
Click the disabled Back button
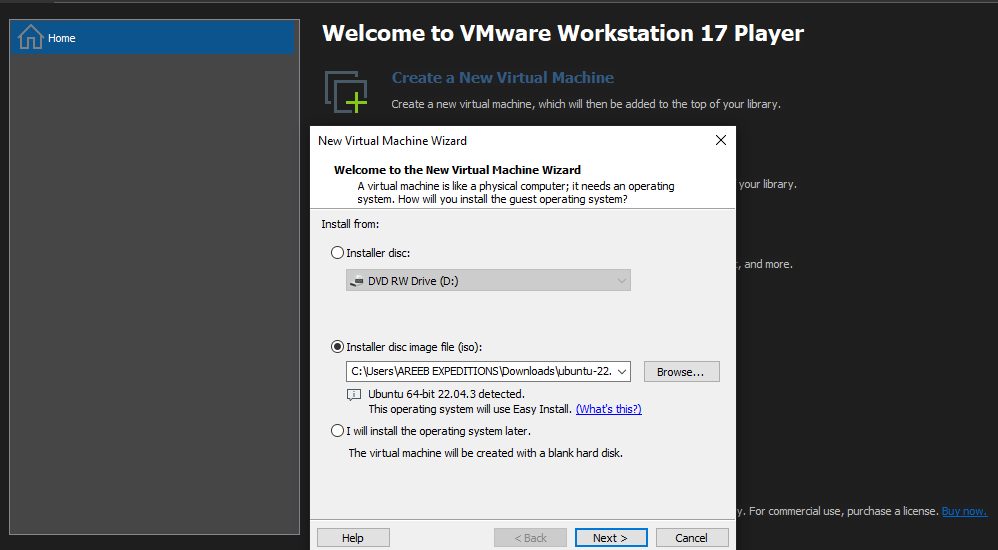pos(530,538)
